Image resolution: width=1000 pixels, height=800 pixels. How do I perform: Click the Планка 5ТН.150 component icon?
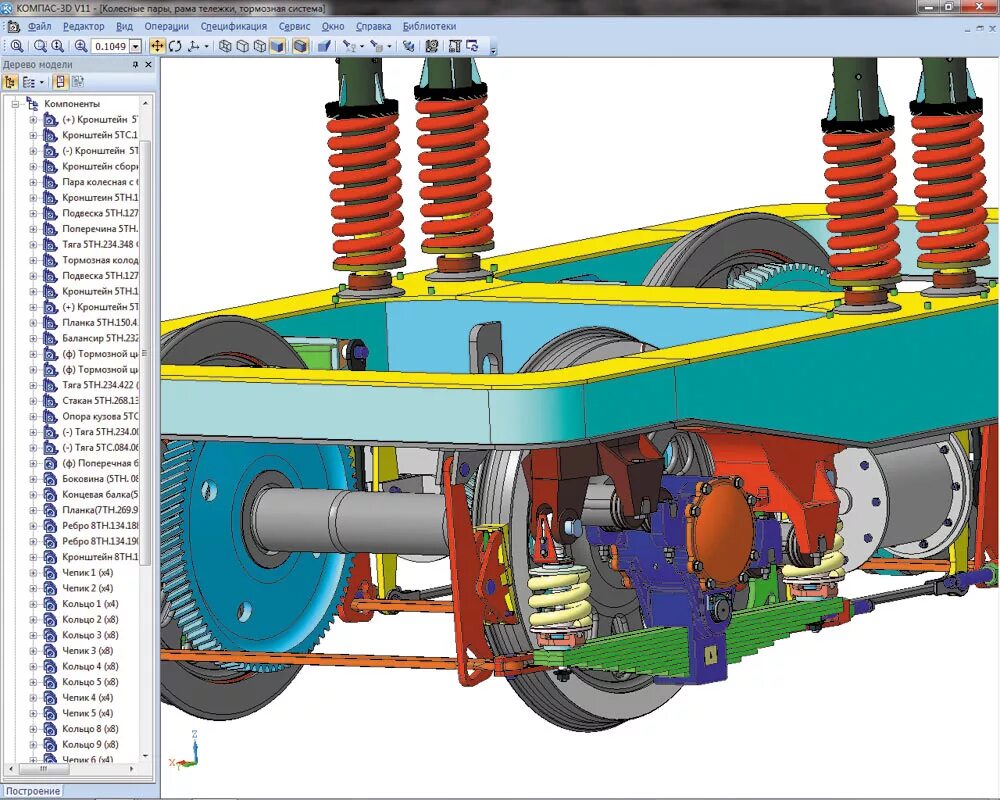point(50,323)
